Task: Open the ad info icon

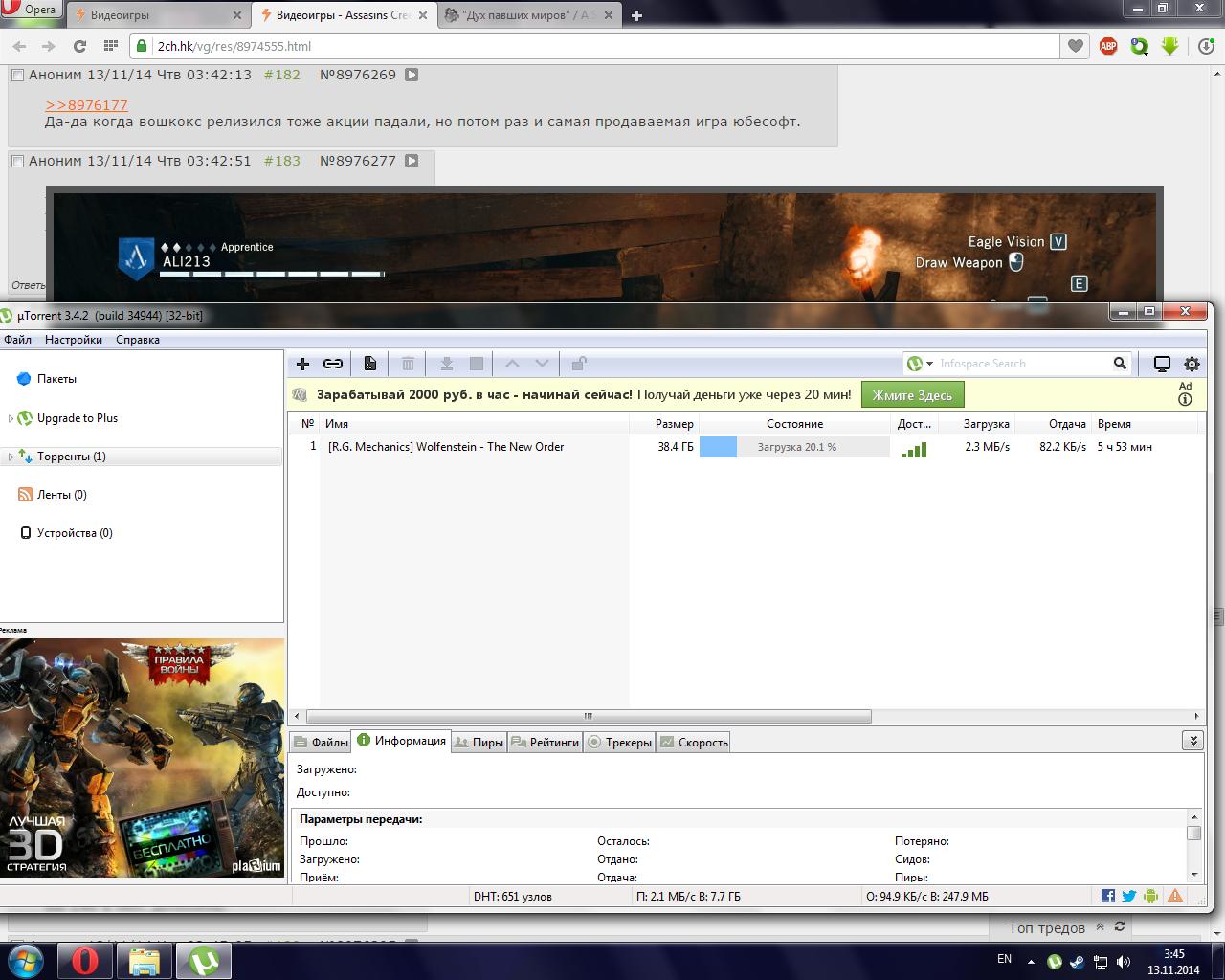Action: pos(1185,400)
